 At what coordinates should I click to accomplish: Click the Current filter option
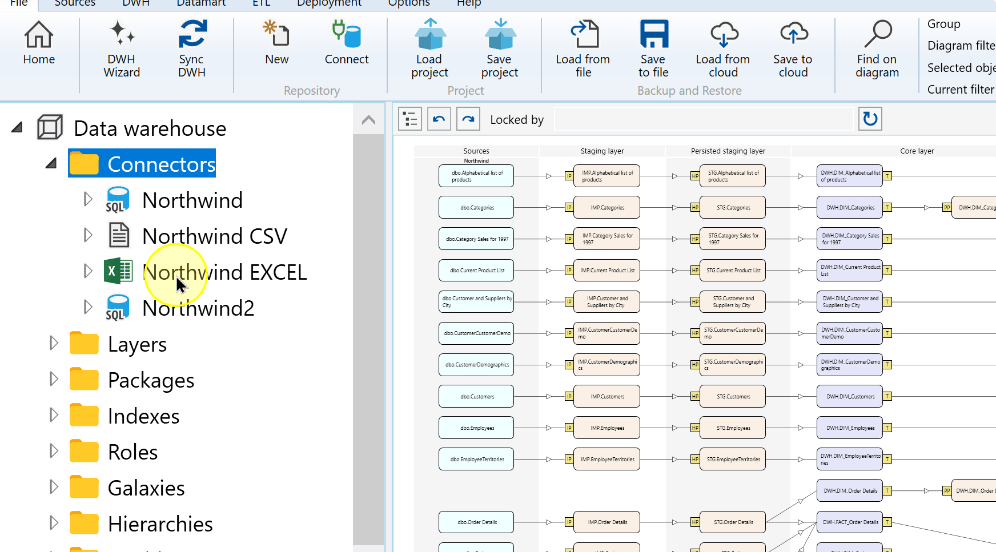961,89
